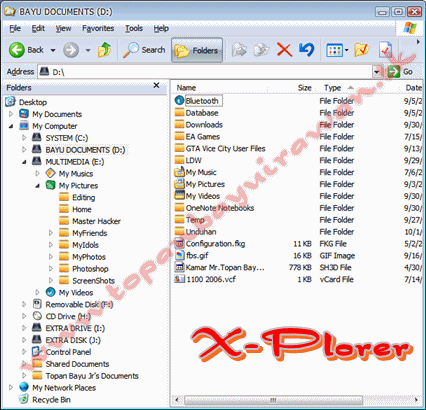Click the Go button
Screen dimensions: 426x410
(x=400, y=72)
